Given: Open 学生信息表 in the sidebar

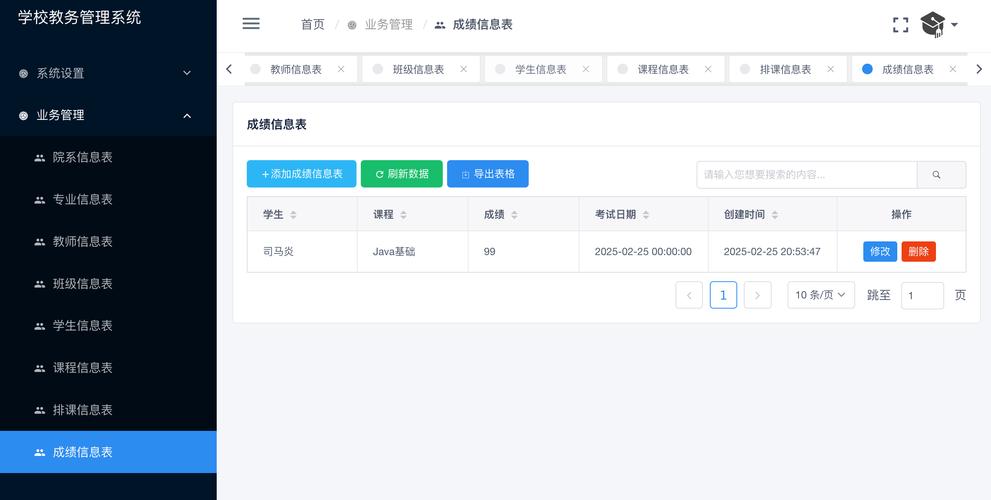Looking at the screenshot, I should (x=108, y=326).
